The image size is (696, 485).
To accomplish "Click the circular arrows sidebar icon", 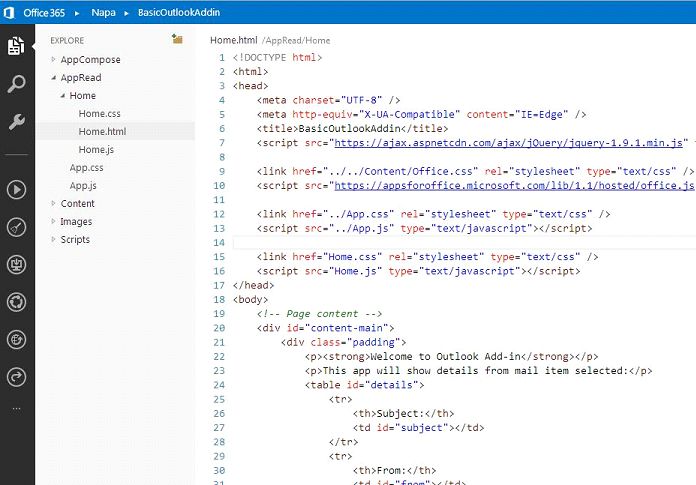I will [16, 302].
